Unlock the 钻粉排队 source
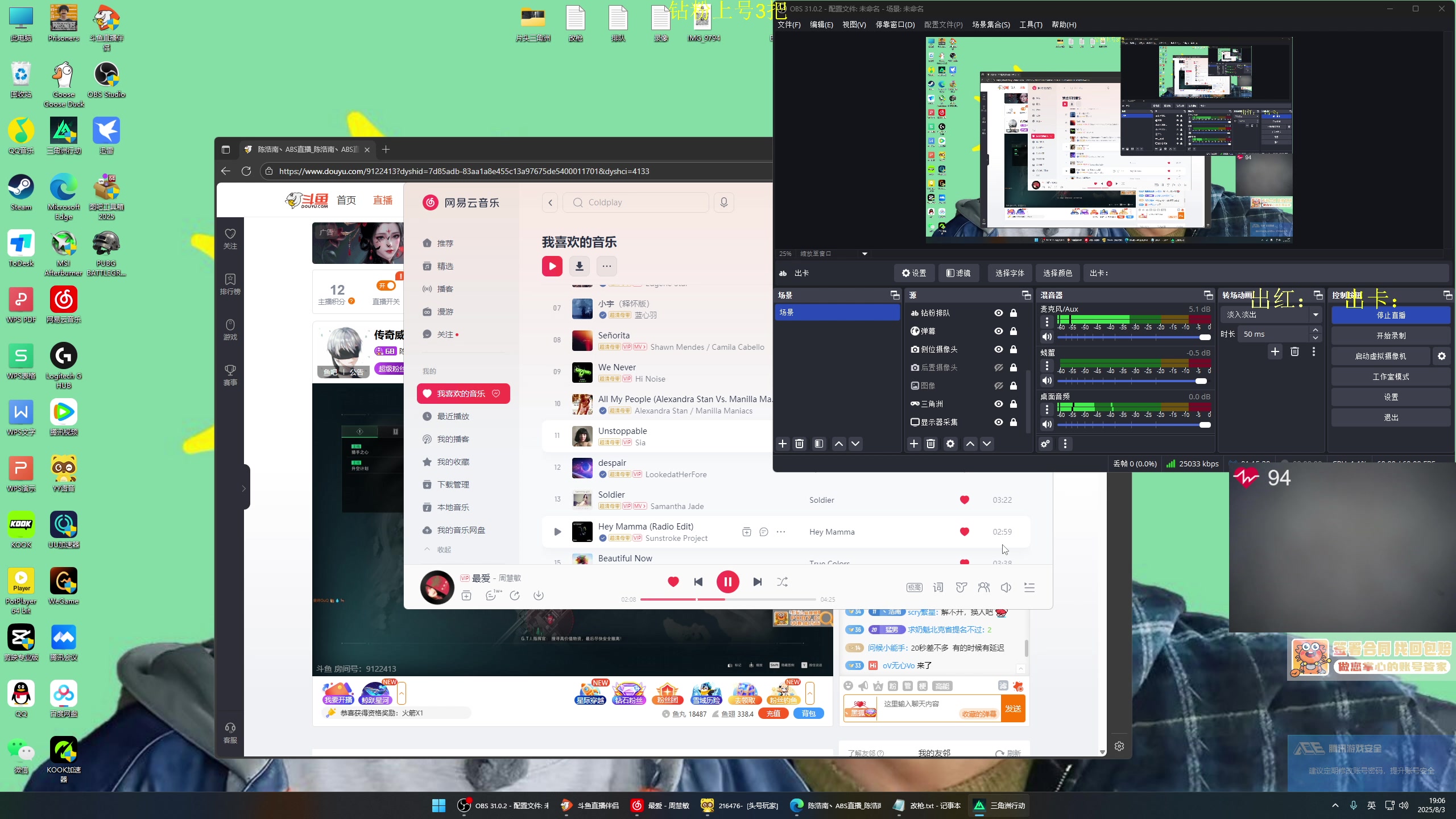The height and width of the screenshot is (819, 1456). pyautogui.click(x=1014, y=313)
